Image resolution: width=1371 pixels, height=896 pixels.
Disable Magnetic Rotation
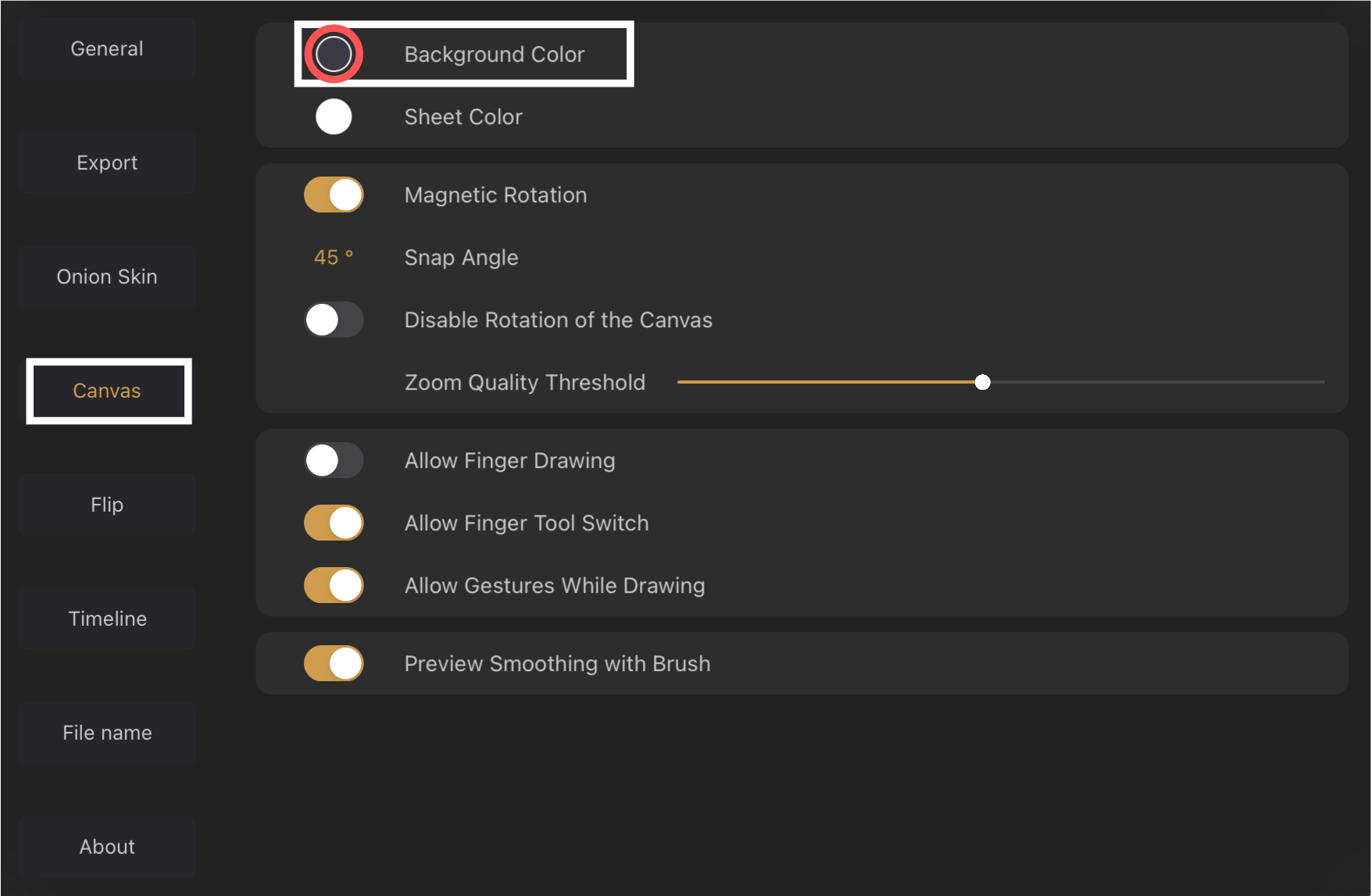pos(334,195)
